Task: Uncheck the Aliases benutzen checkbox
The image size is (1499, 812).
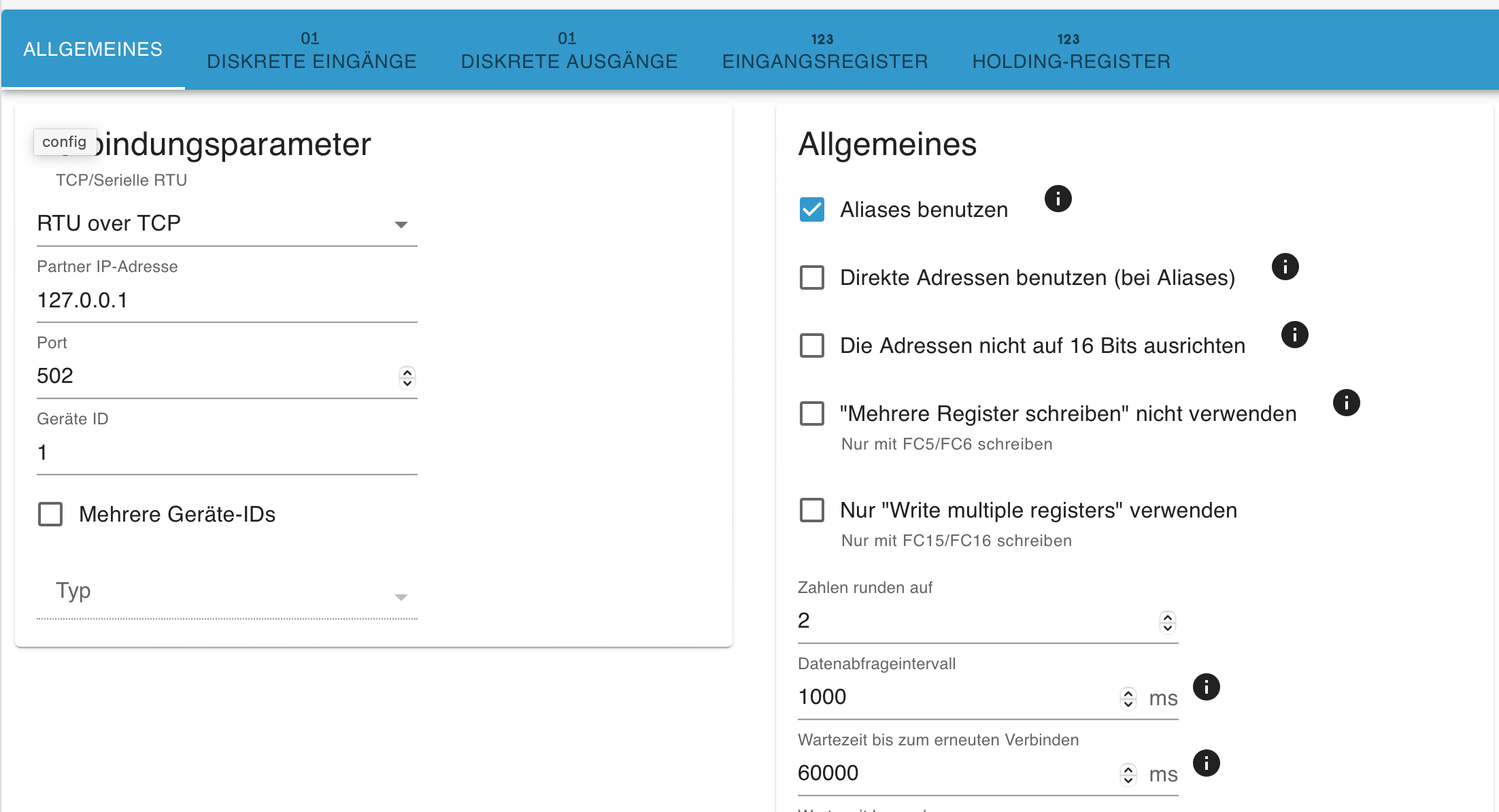Action: [812, 209]
